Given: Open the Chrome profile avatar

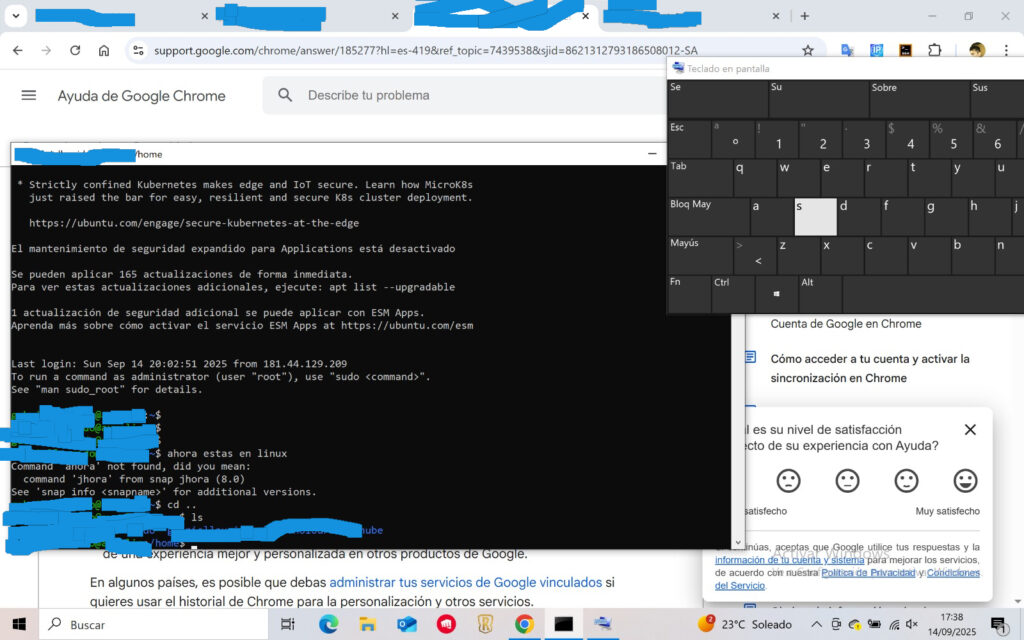Looking at the screenshot, I should click(977, 50).
